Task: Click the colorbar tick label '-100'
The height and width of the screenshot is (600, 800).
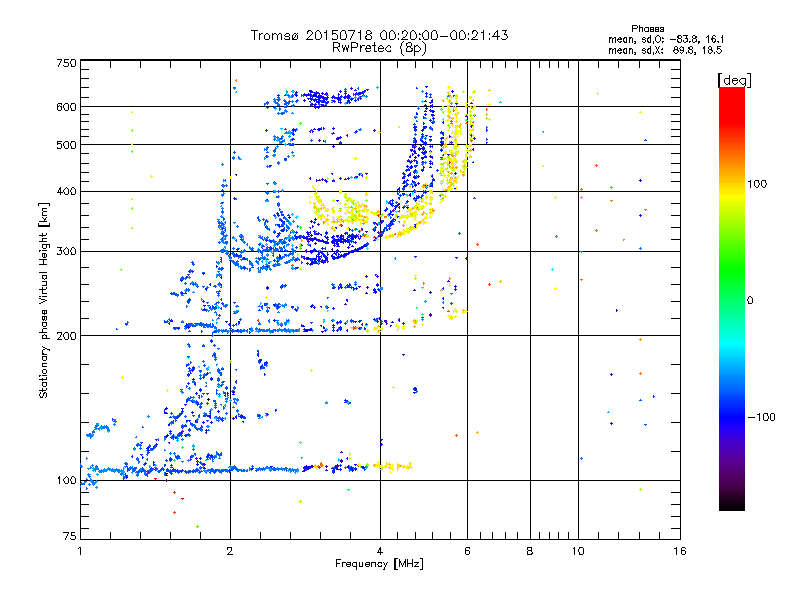Action: coord(761,417)
